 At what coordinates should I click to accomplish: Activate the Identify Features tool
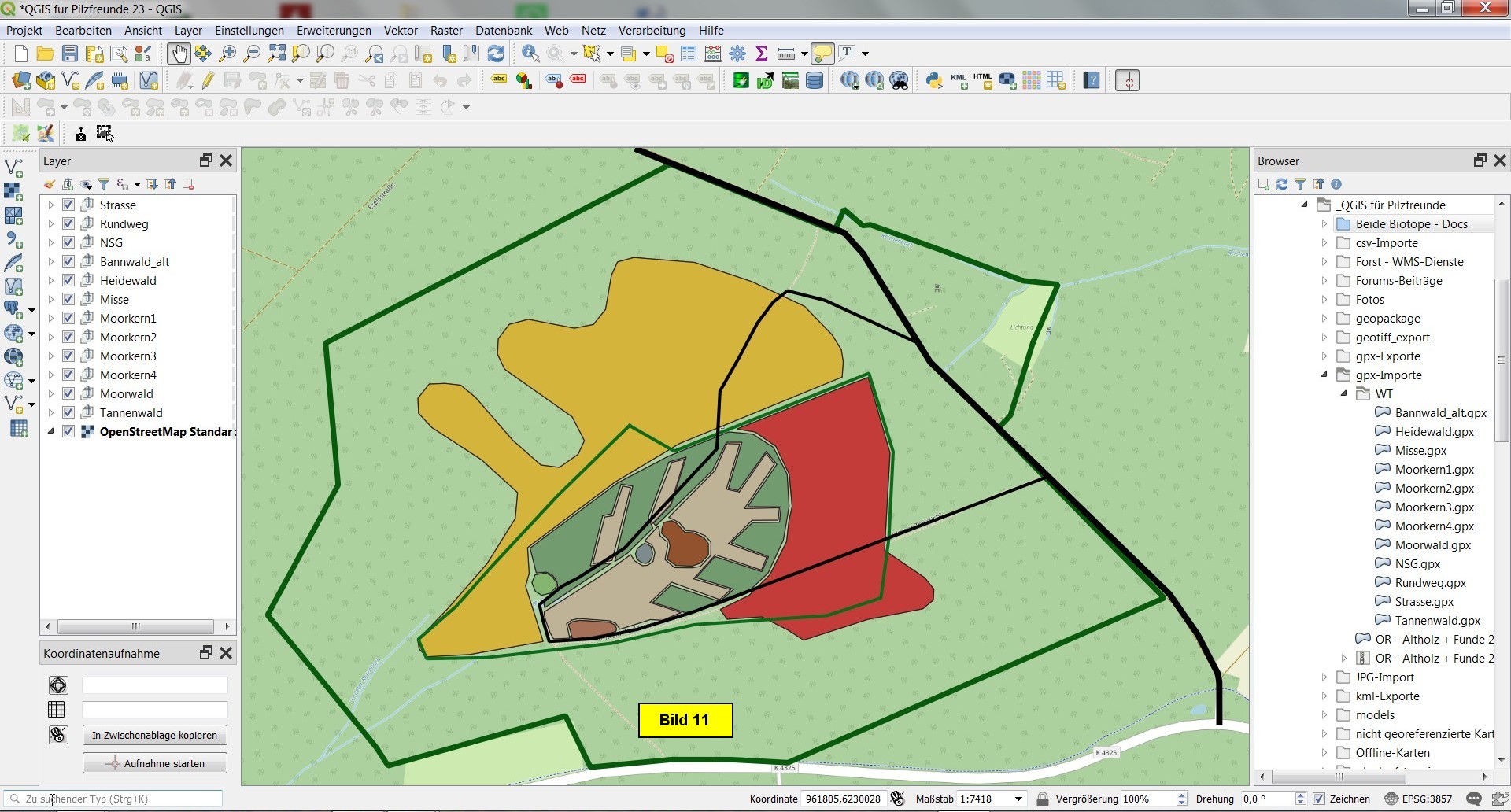click(x=530, y=54)
